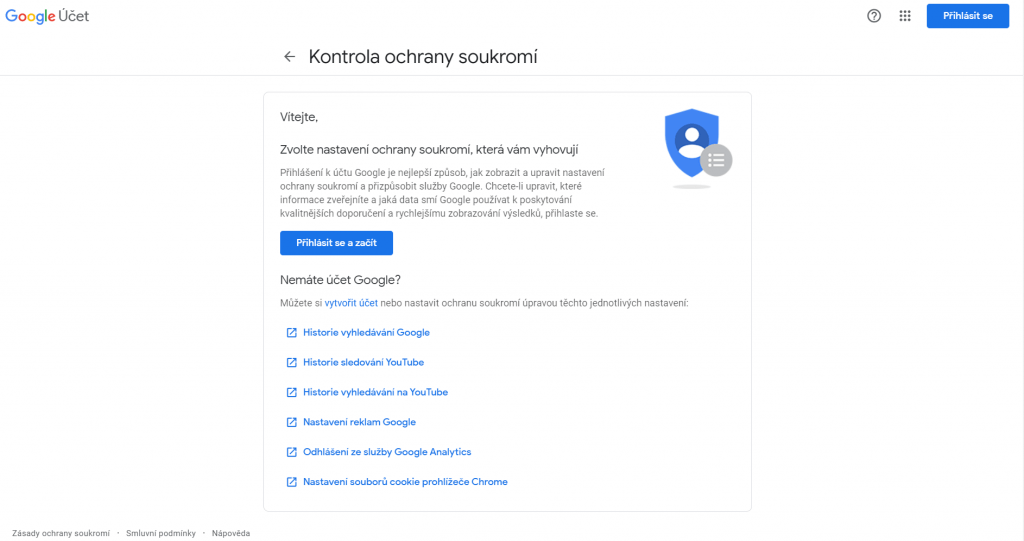This screenshot has height=541, width=1024.
Task: Open Nastavení souborů cookie prohlížeče Chrome link
Action: point(406,482)
